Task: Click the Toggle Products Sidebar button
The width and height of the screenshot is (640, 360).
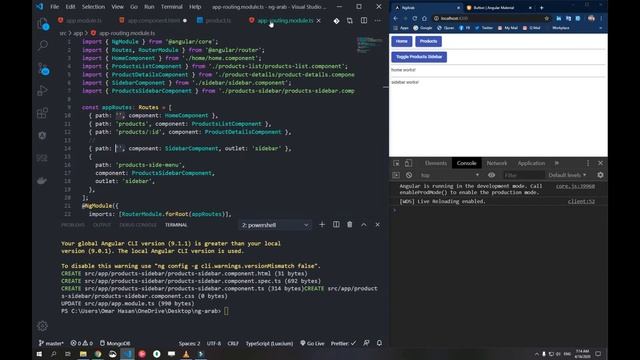Action: click(419, 57)
